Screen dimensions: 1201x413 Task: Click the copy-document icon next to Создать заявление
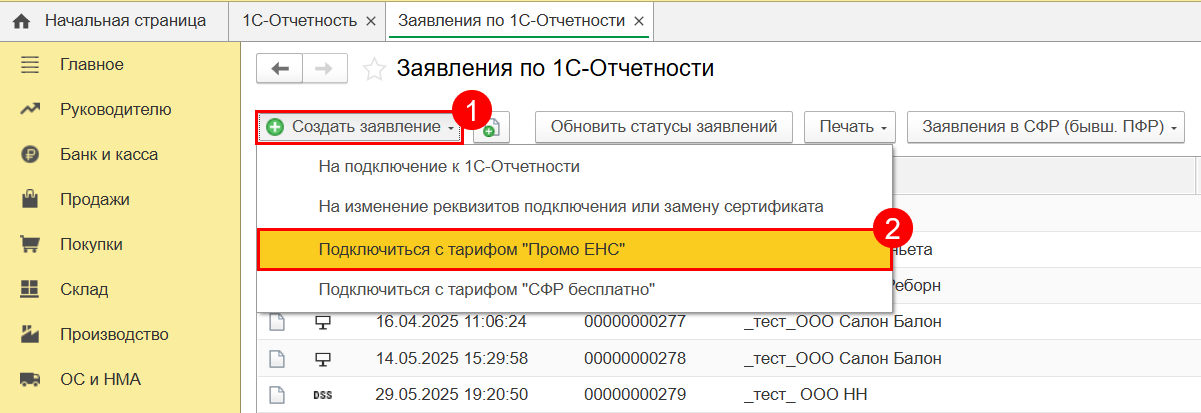point(490,127)
